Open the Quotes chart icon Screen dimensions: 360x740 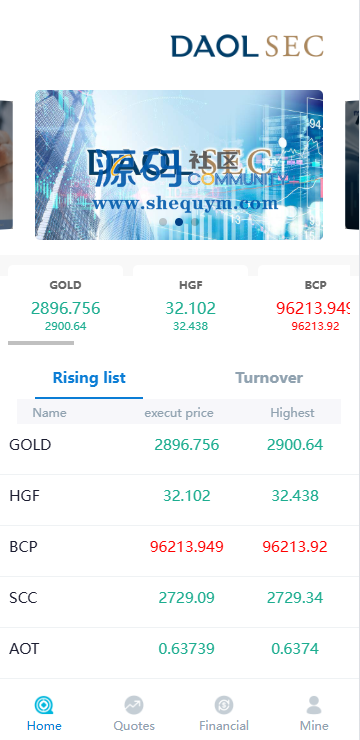click(x=134, y=706)
